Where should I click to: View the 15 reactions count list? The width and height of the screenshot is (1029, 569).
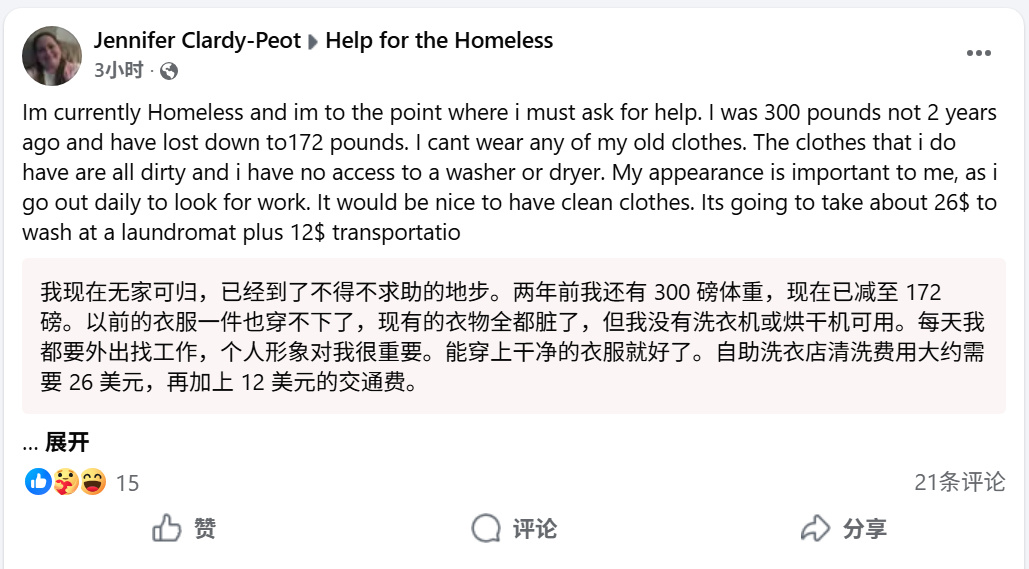click(x=127, y=484)
